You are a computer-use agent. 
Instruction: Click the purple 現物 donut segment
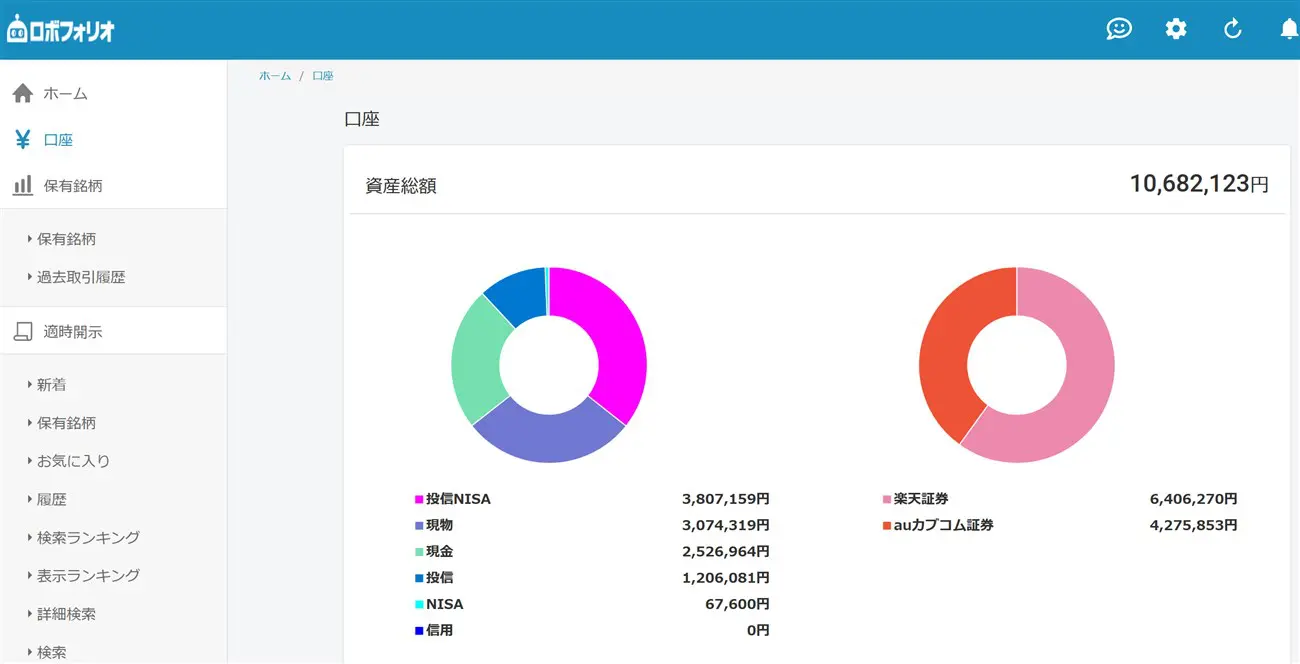549,436
